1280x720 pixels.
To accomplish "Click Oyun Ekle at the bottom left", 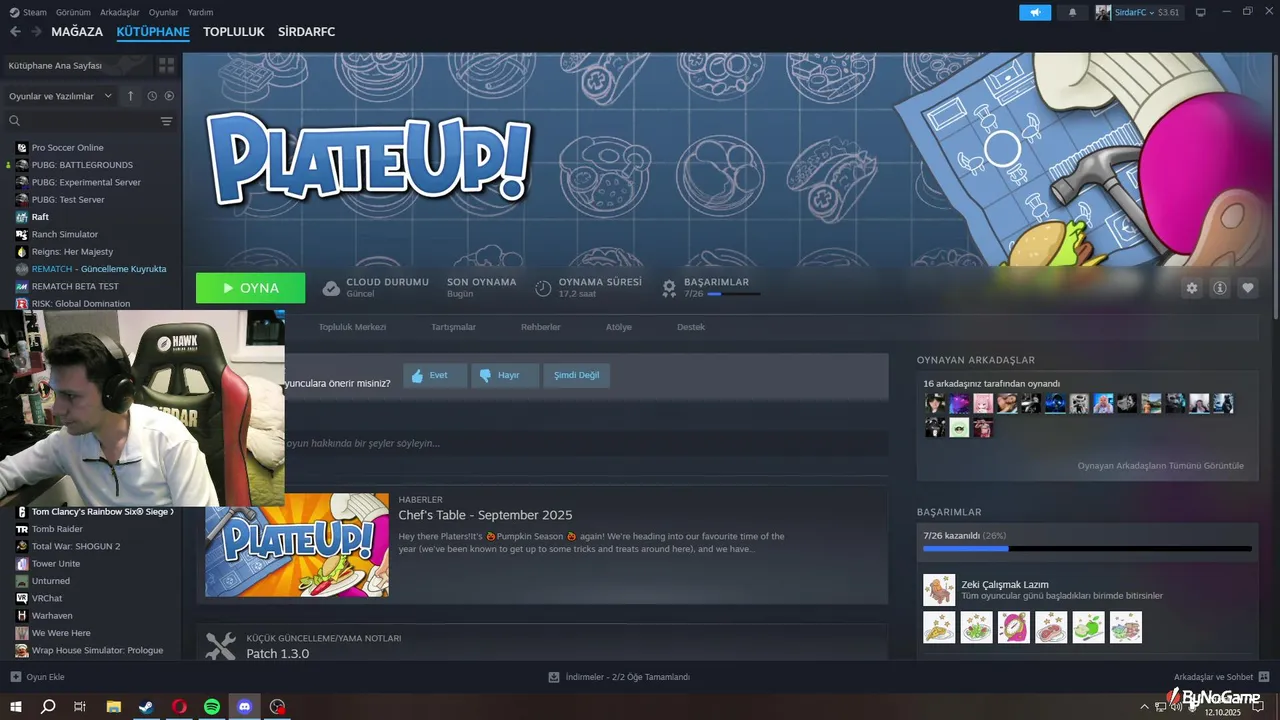I will point(38,677).
